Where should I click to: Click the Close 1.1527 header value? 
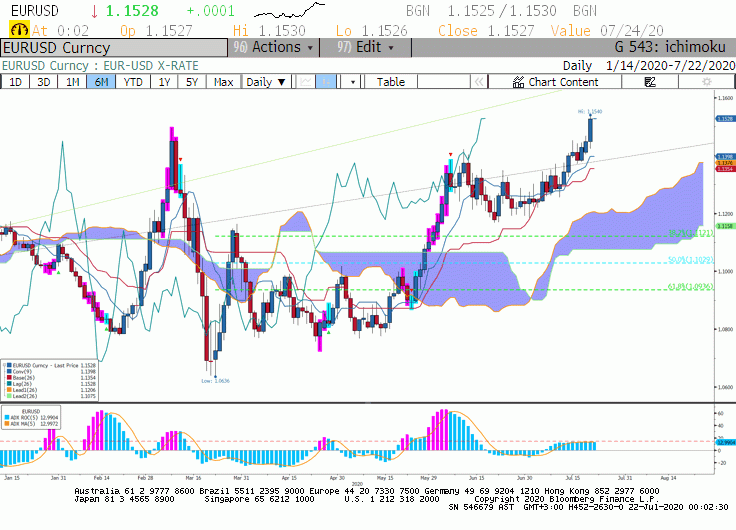tap(486, 31)
